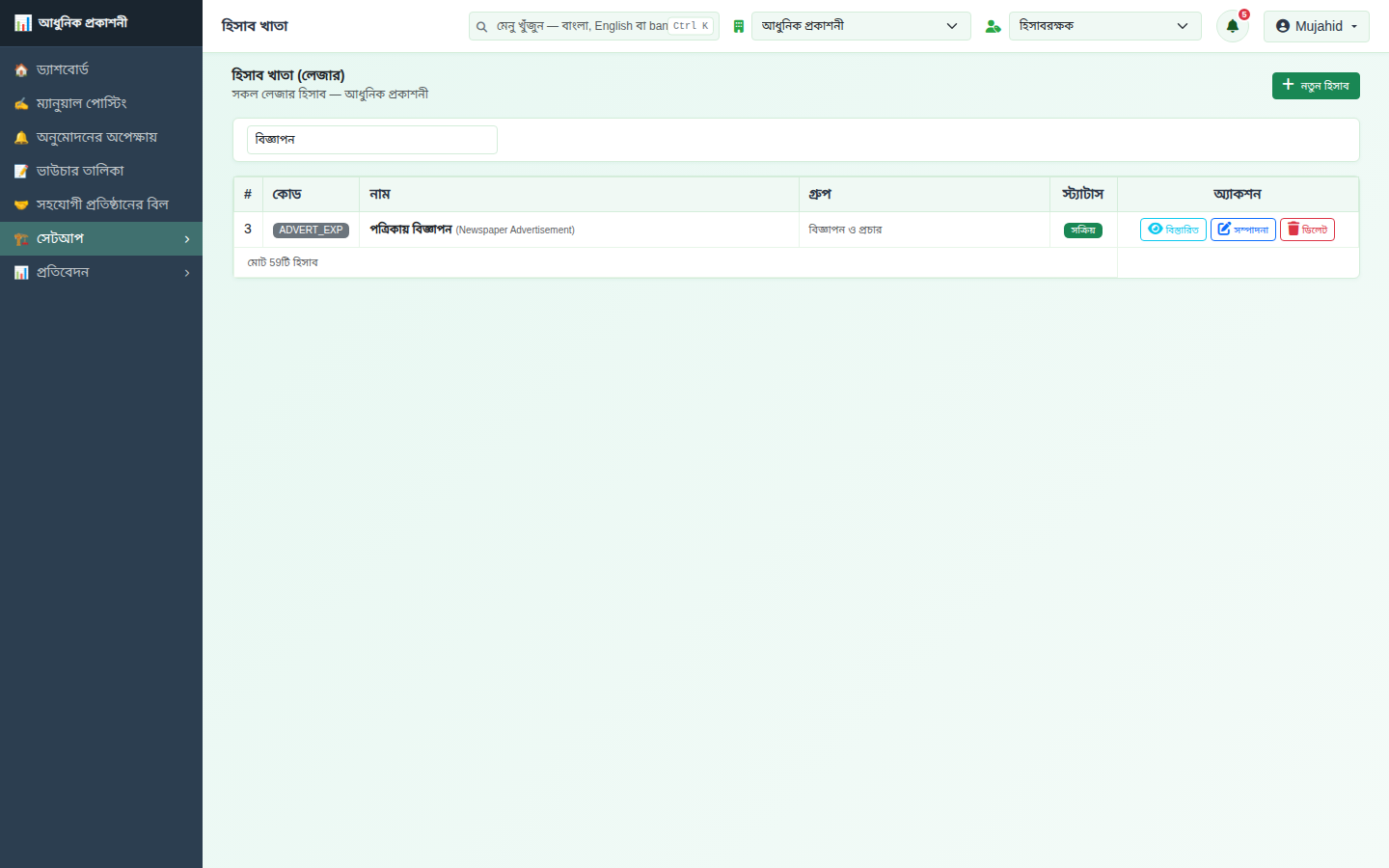Open the হিসাবরক্ষক role dropdown
Image resolution: width=1389 pixels, height=868 pixels.
tap(1105, 26)
